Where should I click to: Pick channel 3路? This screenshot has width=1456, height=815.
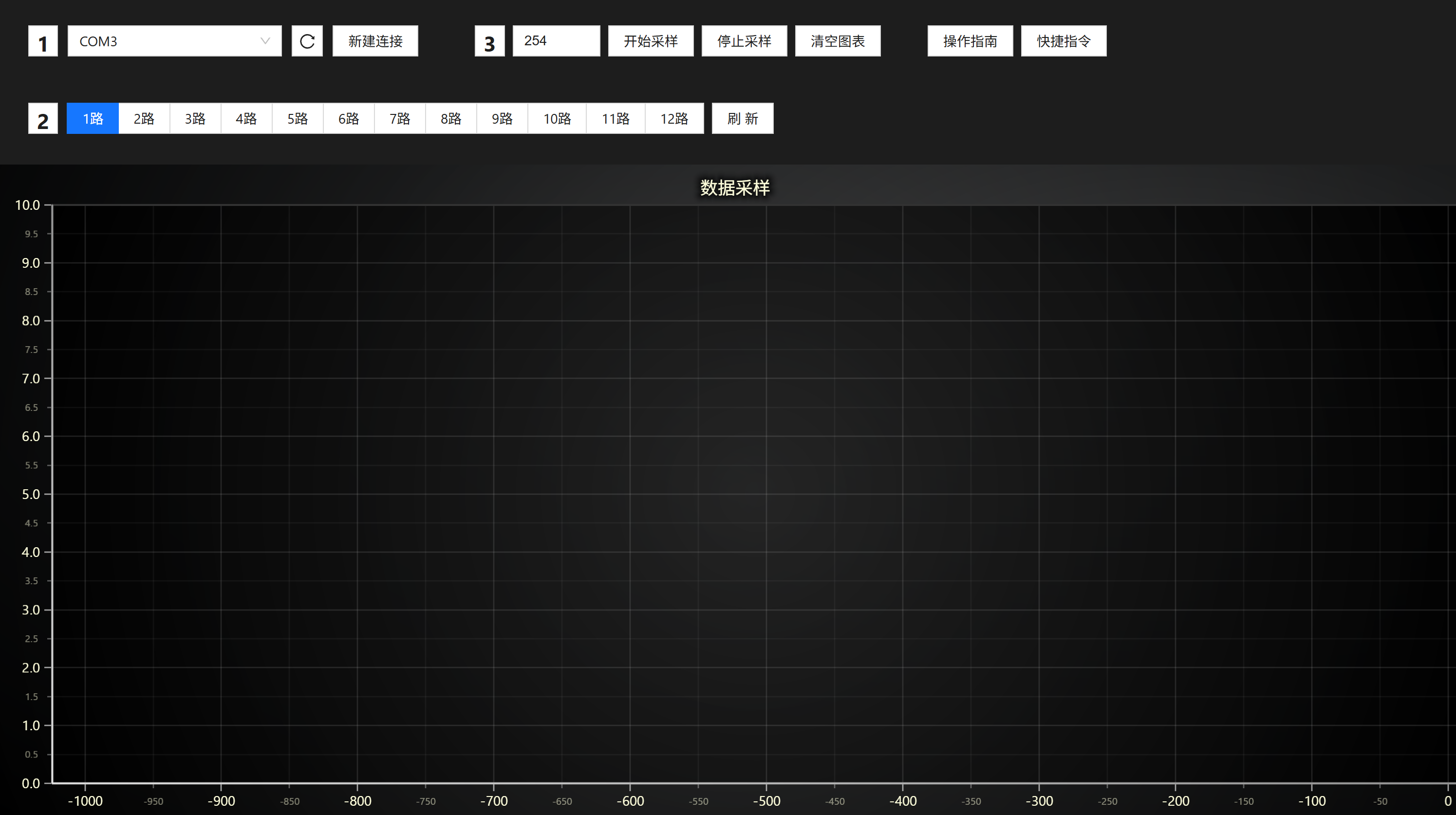click(195, 118)
